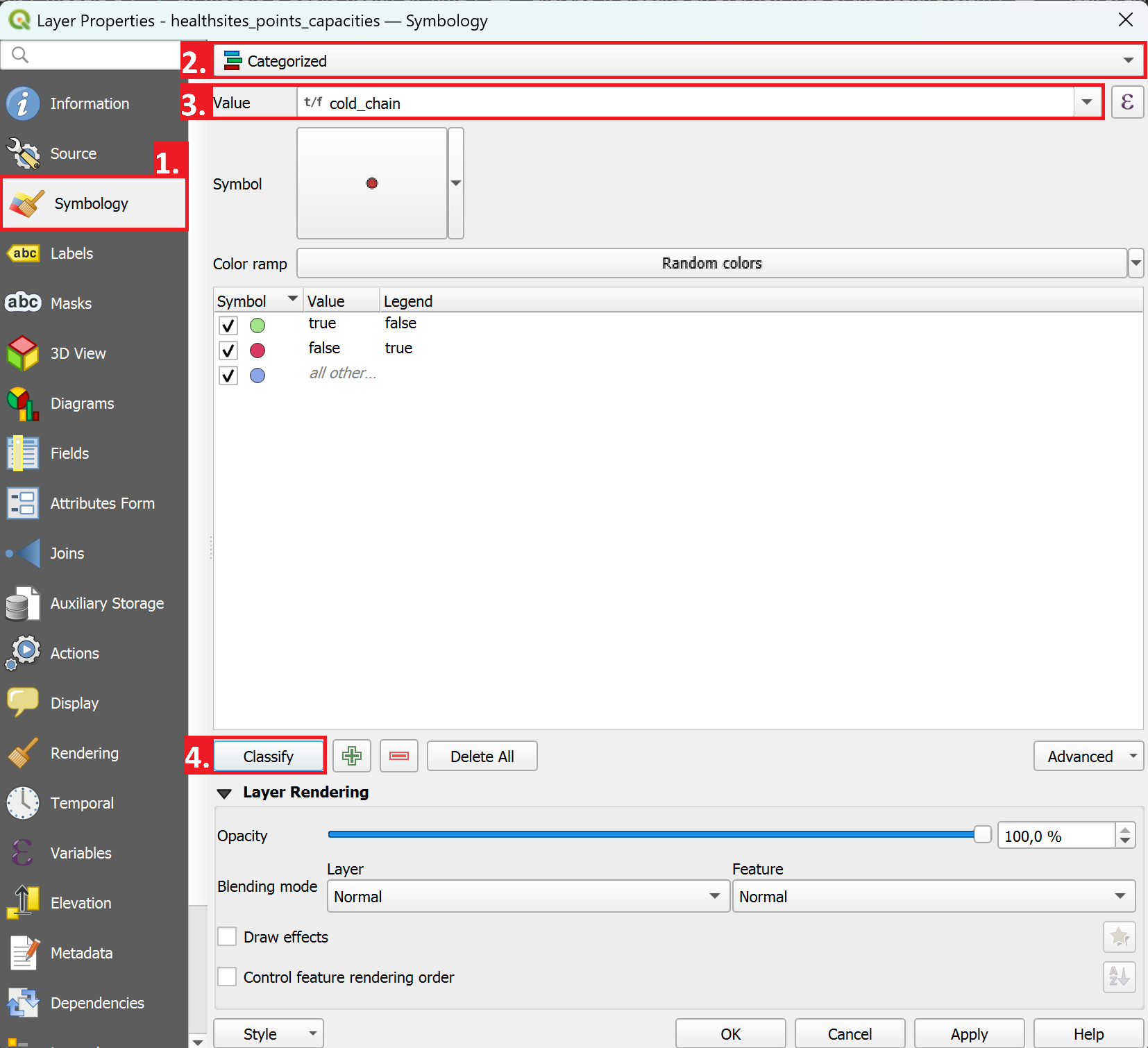This screenshot has height=1048, width=1148.
Task: Open the Temporal settings clock icon
Action: click(23, 803)
